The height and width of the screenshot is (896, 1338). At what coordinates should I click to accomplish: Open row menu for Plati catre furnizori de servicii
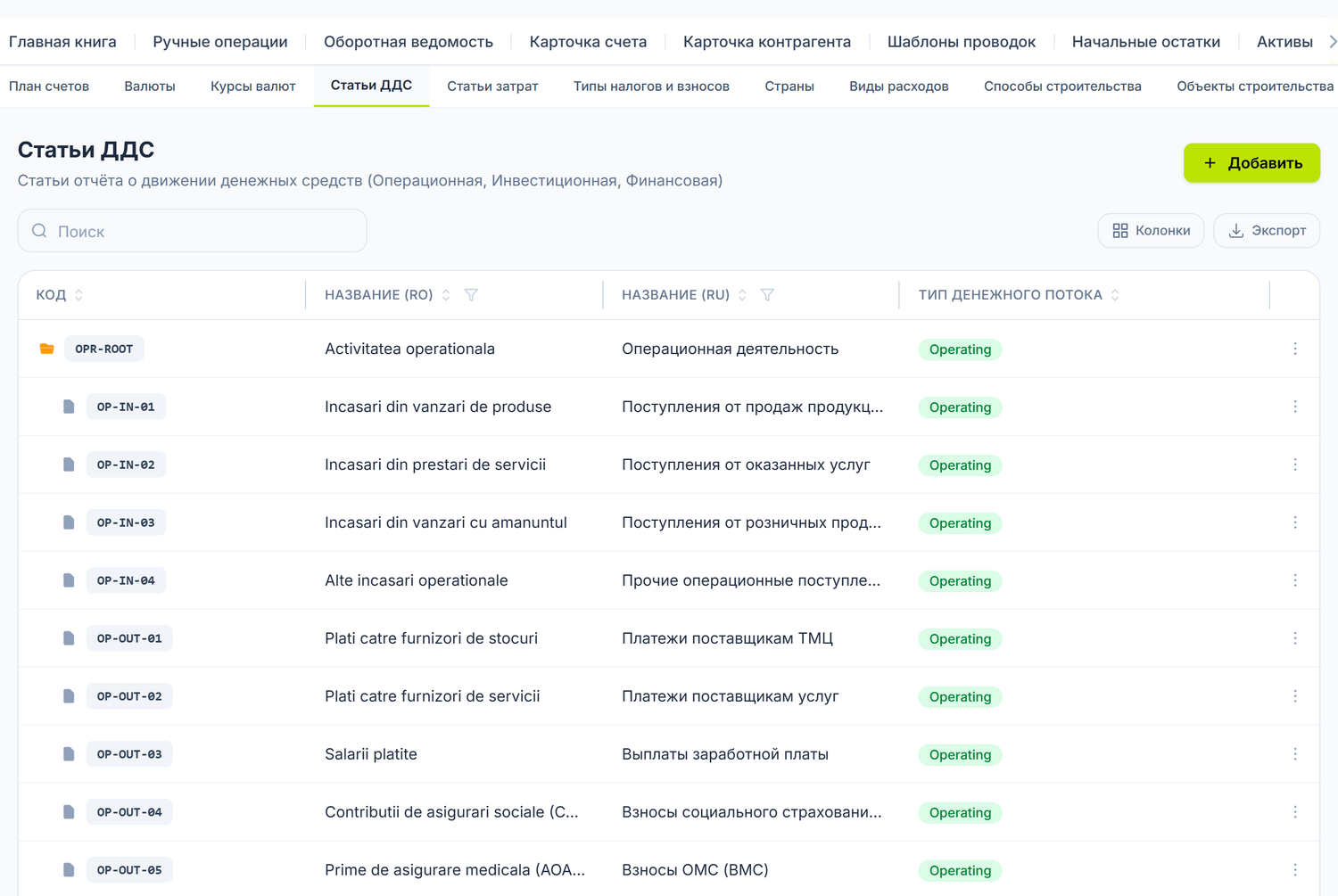click(1295, 696)
